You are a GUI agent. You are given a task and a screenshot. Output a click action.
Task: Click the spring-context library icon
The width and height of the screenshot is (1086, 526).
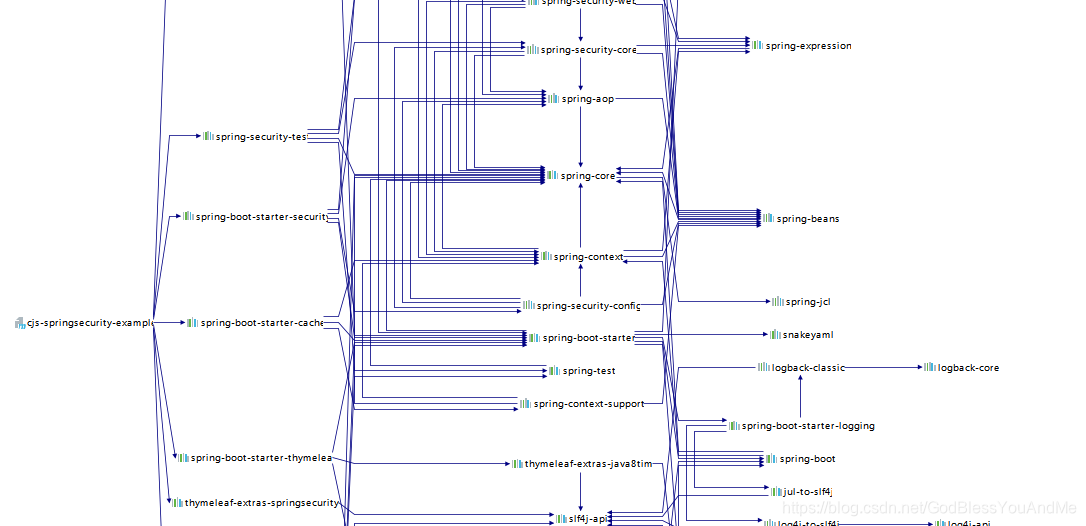(x=546, y=257)
